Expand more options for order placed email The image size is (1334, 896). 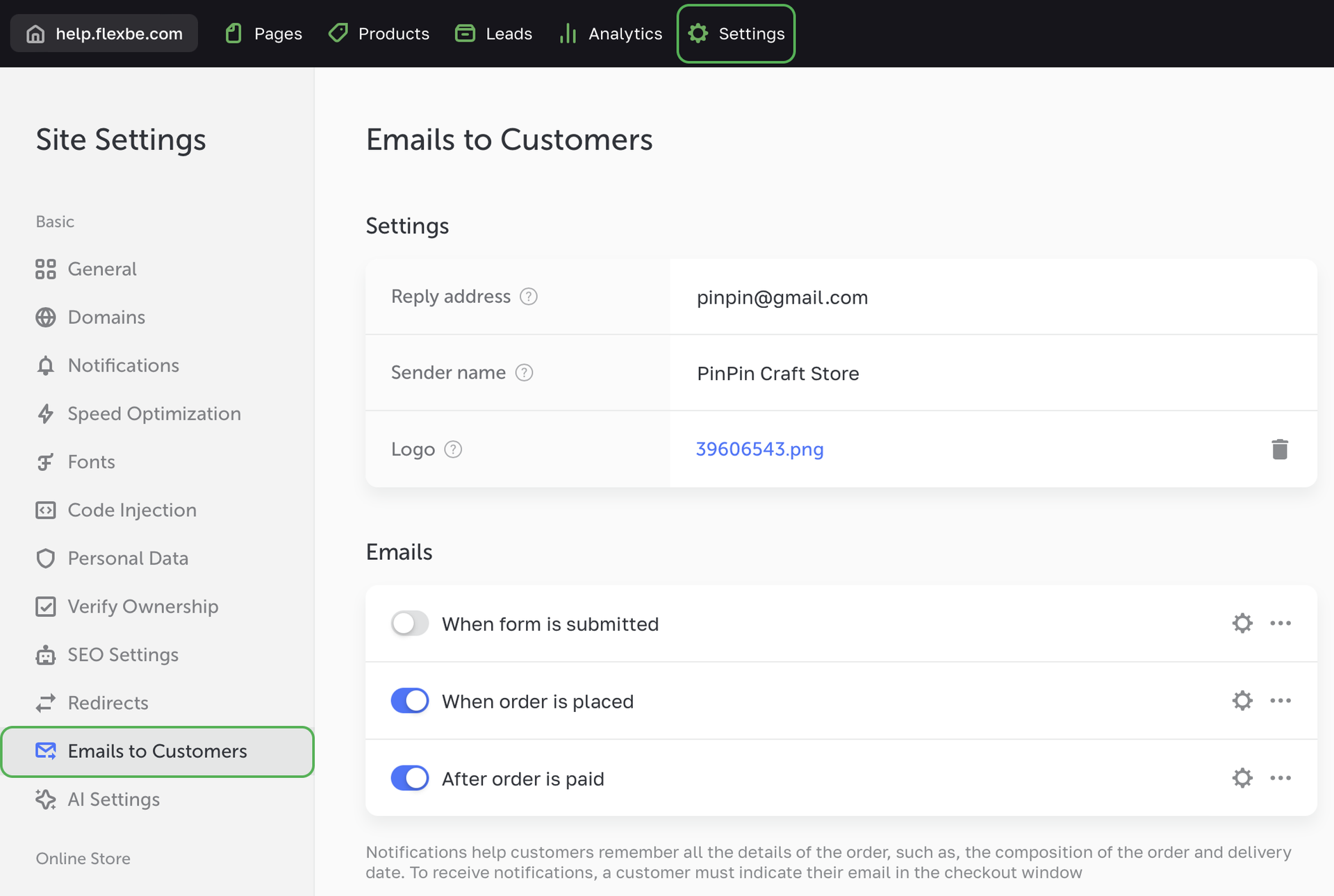coord(1281,700)
